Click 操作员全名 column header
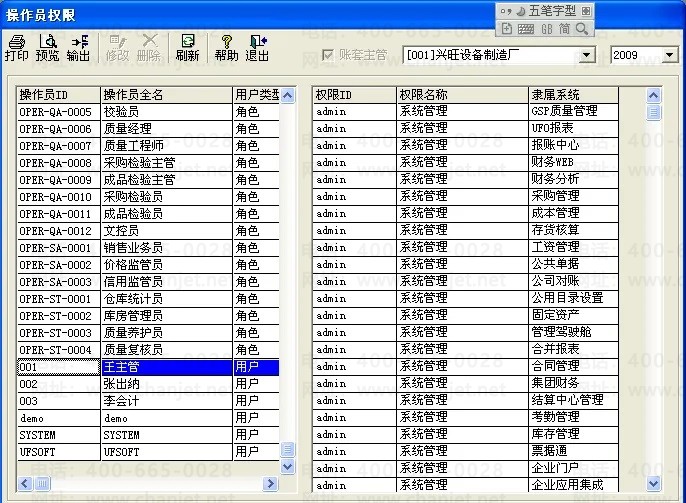 pos(167,95)
